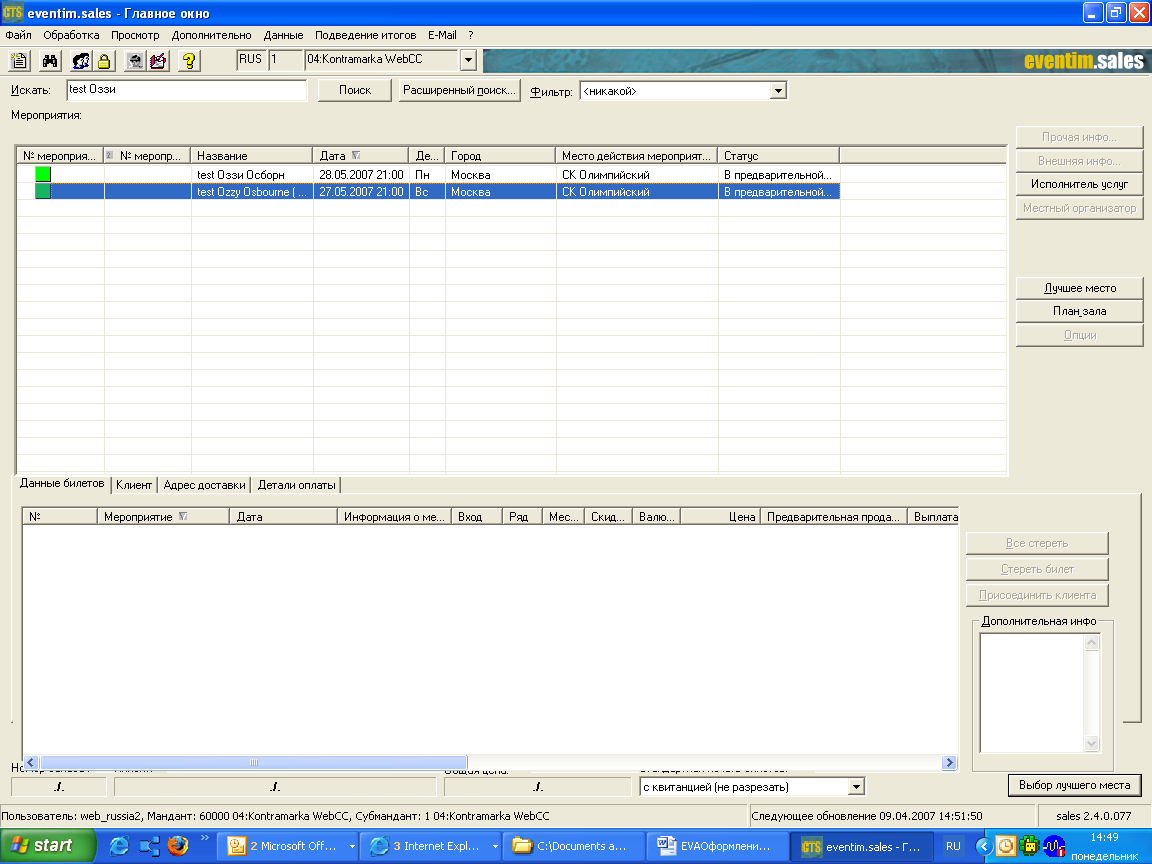Open the customers icon with two people
The image size is (1152, 864).
[x=81, y=61]
